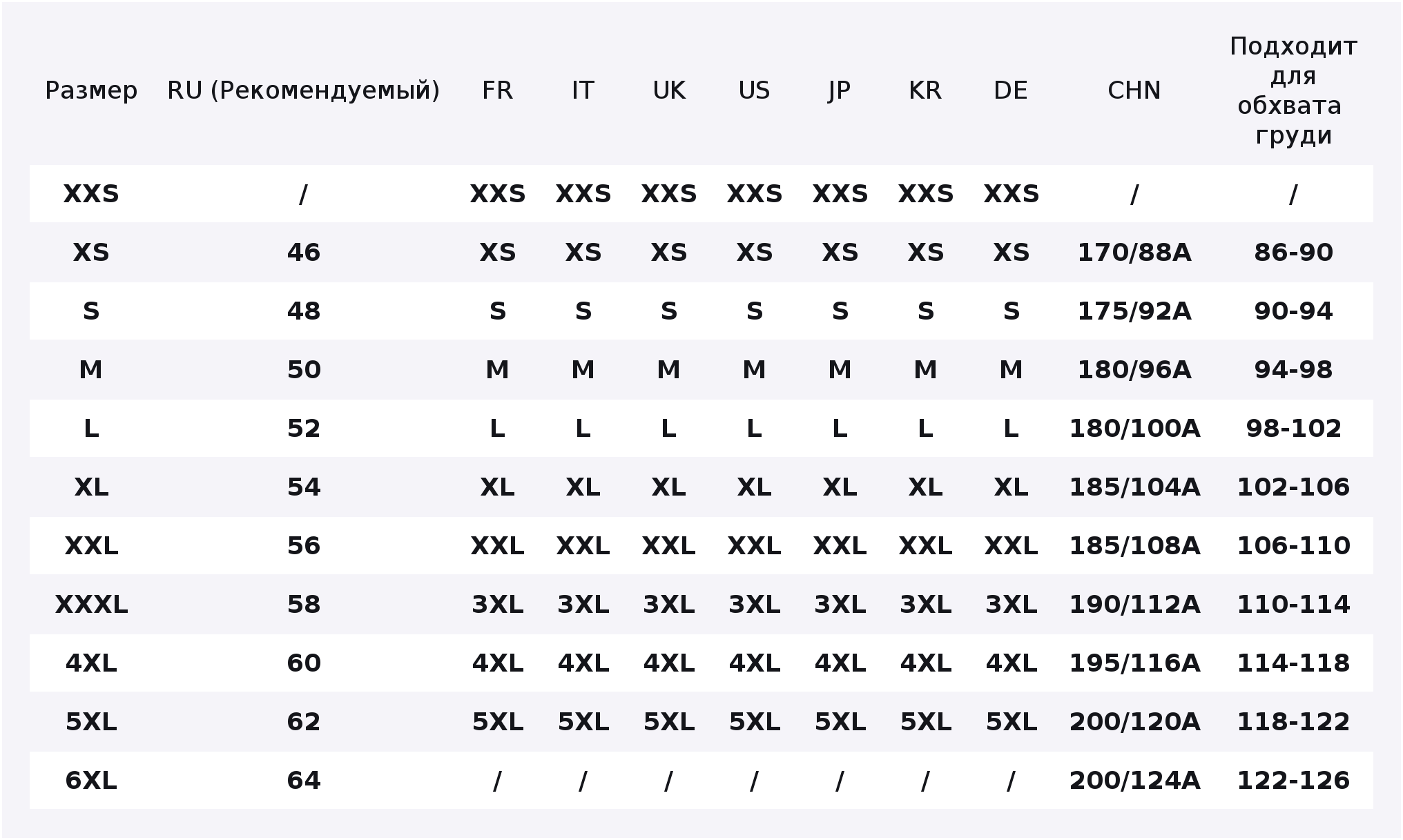
Task: Click the DE column header
Action: 1011,90
